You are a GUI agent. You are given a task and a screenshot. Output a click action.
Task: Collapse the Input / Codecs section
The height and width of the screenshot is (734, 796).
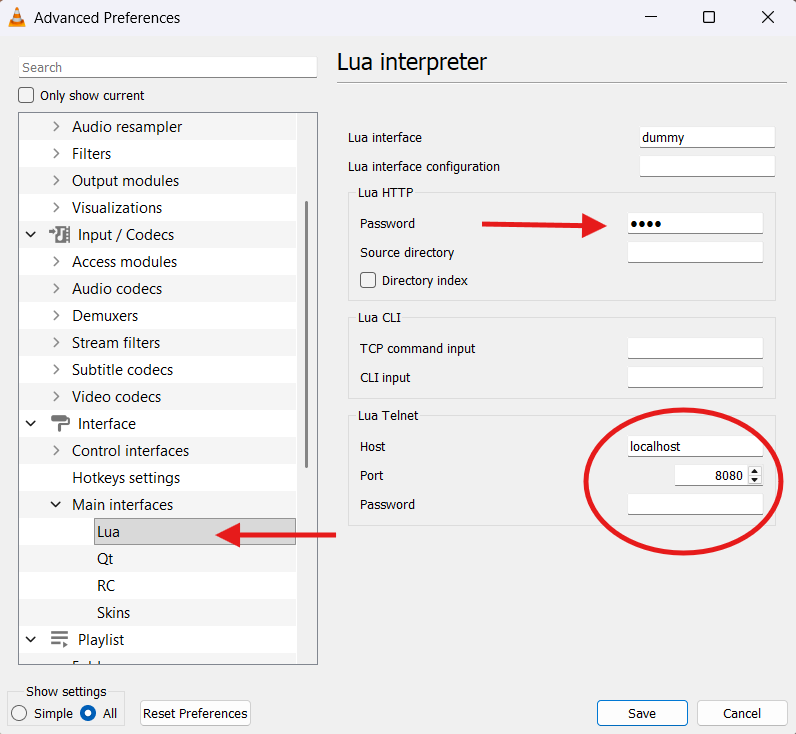click(31, 235)
